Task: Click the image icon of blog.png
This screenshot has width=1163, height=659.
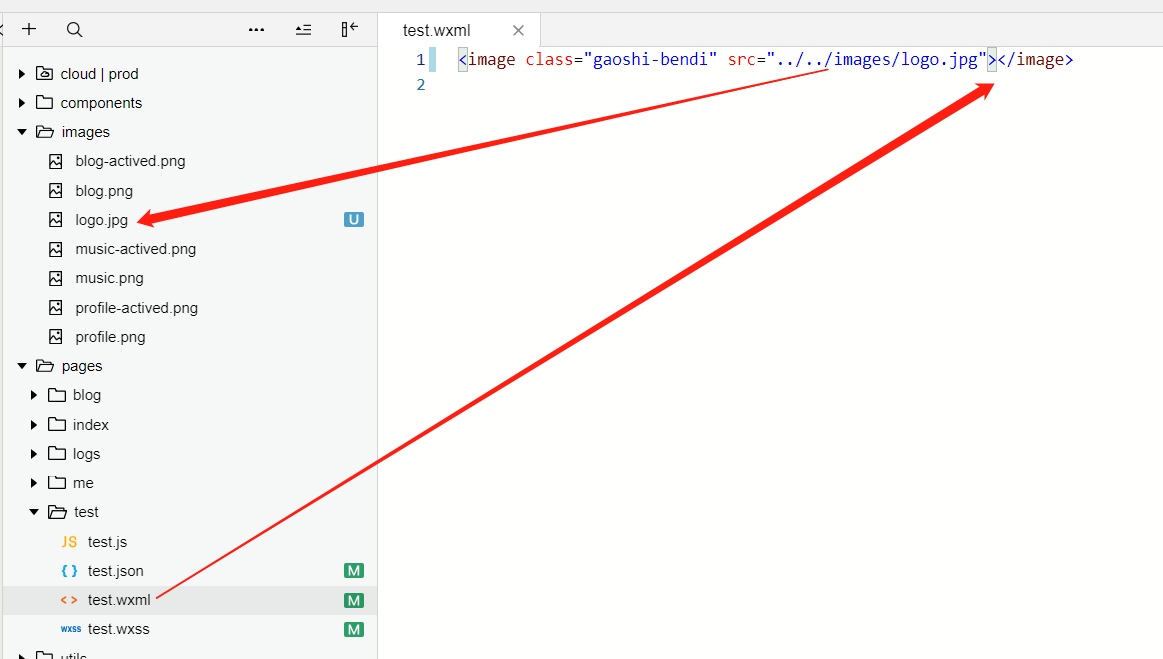Action: click(56, 191)
